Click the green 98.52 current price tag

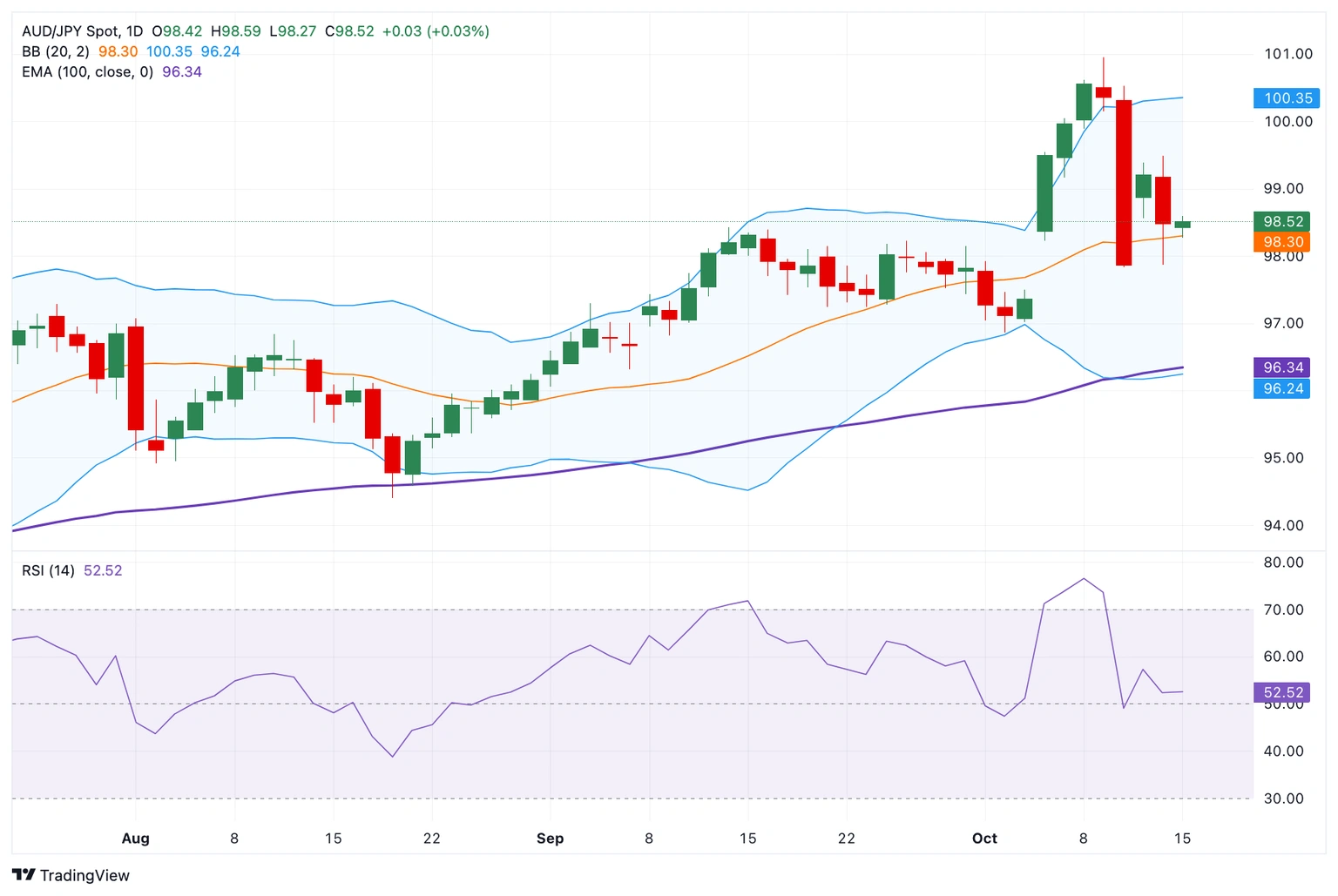click(1282, 222)
